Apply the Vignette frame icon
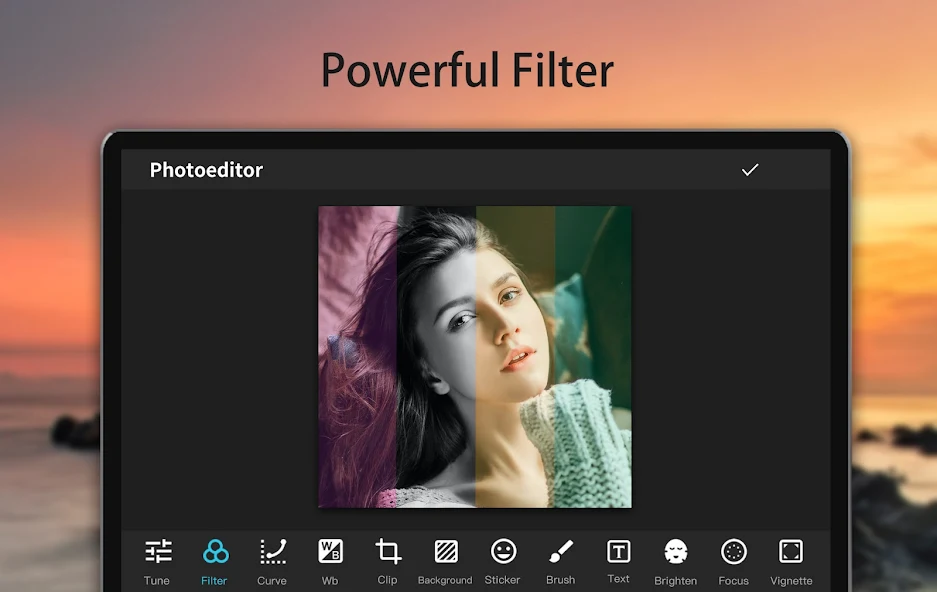Viewport: 937px width, 592px height. tap(791, 551)
